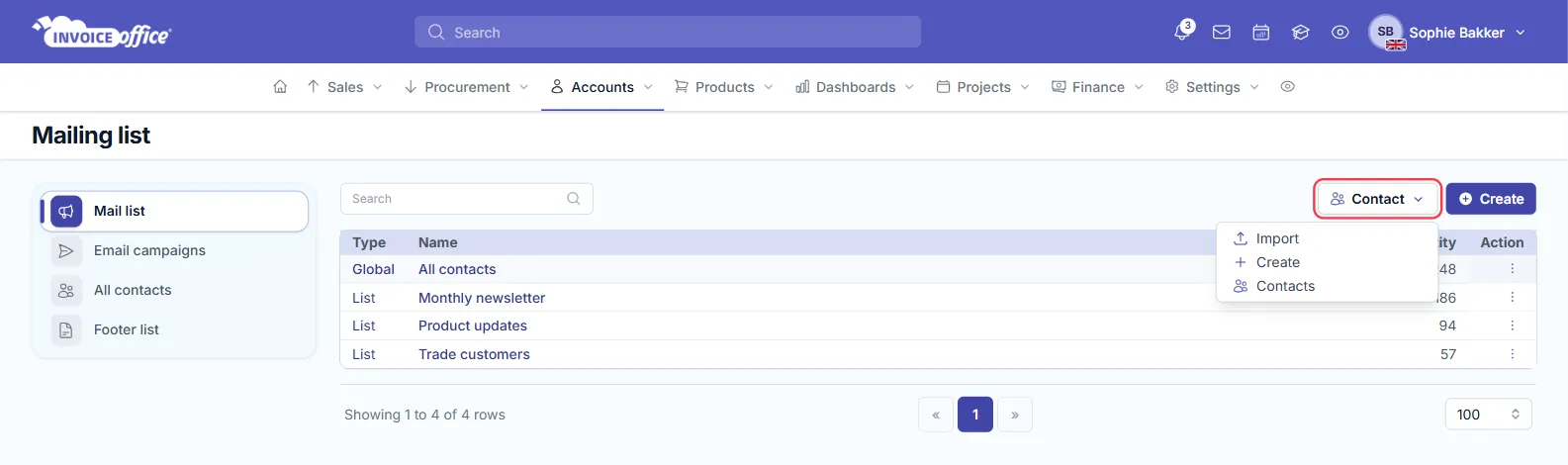Screen dimensions: 1568x465
Task: Go to previous page of results
Action: (x=936, y=415)
